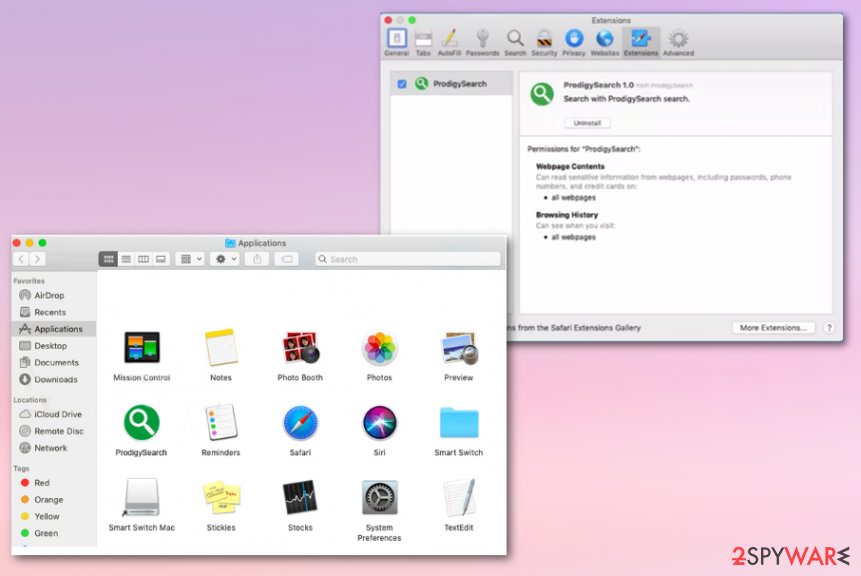Select iCloud Drive in Finder sidebar
Image resolution: width=861 pixels, height=576 pixels.
(54, 414)
